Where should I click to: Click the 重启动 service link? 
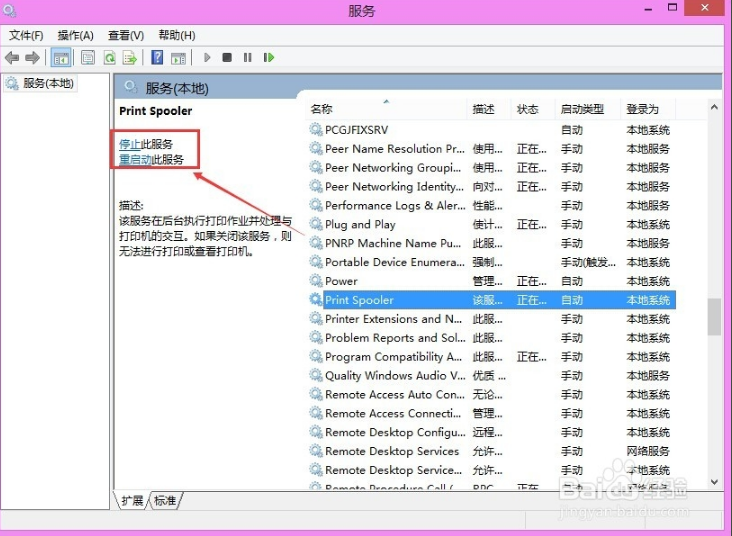(135, 160)
